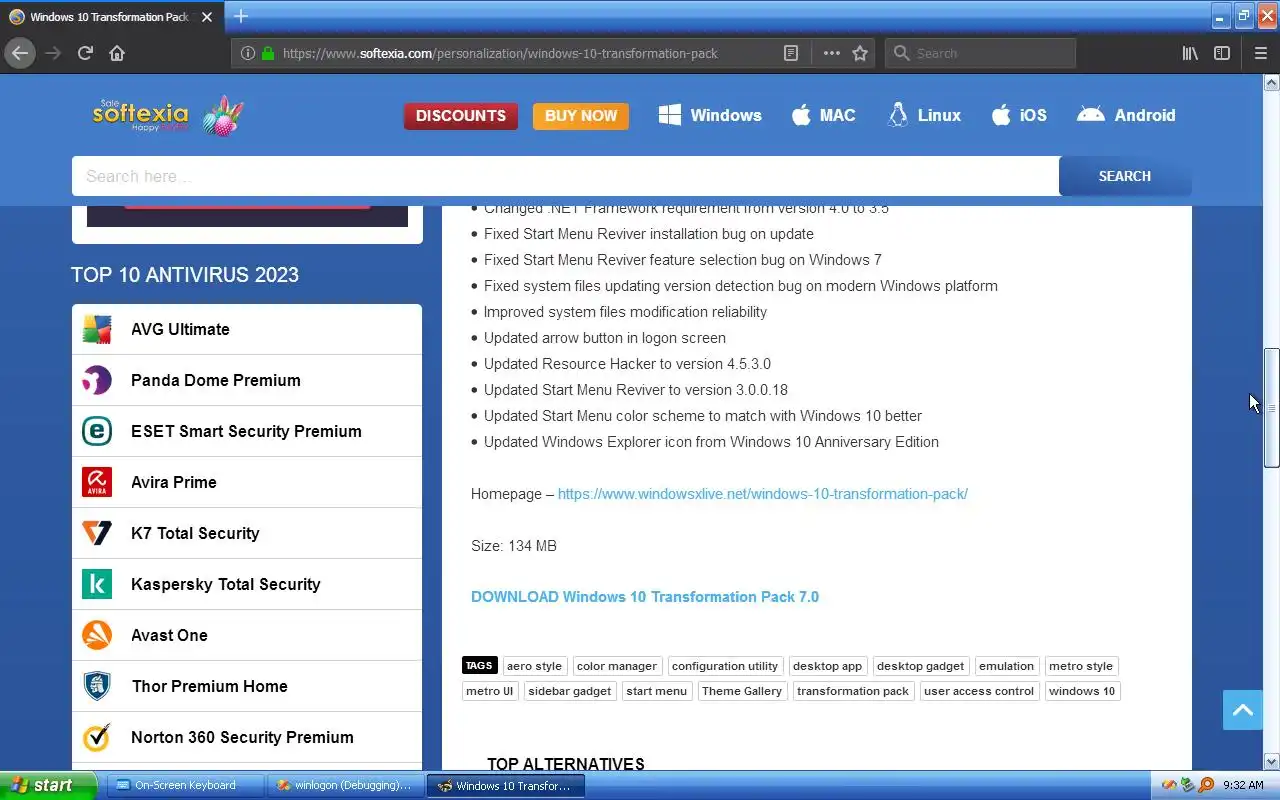The image size is (1280, 800).
Task: Show sidebars using the sidebar icon
Action: (1222, 53)
